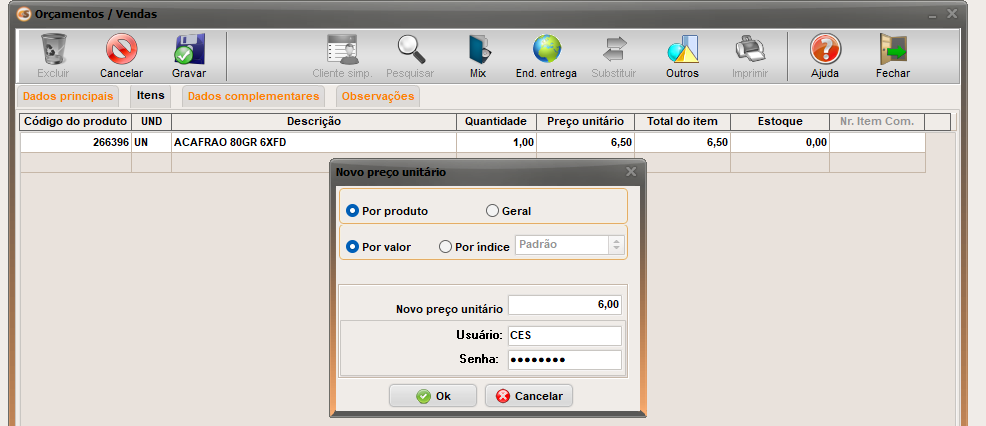Open the Mix tool

click(478, 49)
